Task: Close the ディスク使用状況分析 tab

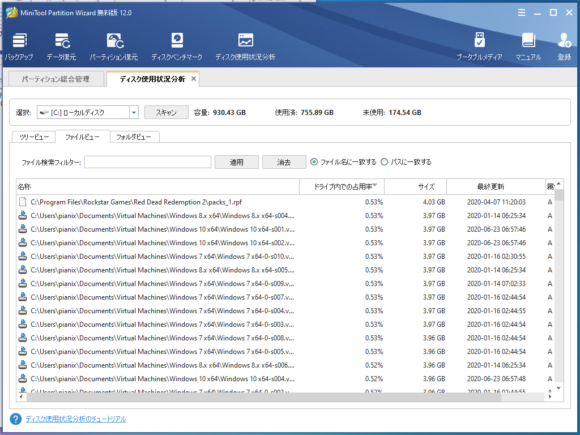Action: (193, 79)
